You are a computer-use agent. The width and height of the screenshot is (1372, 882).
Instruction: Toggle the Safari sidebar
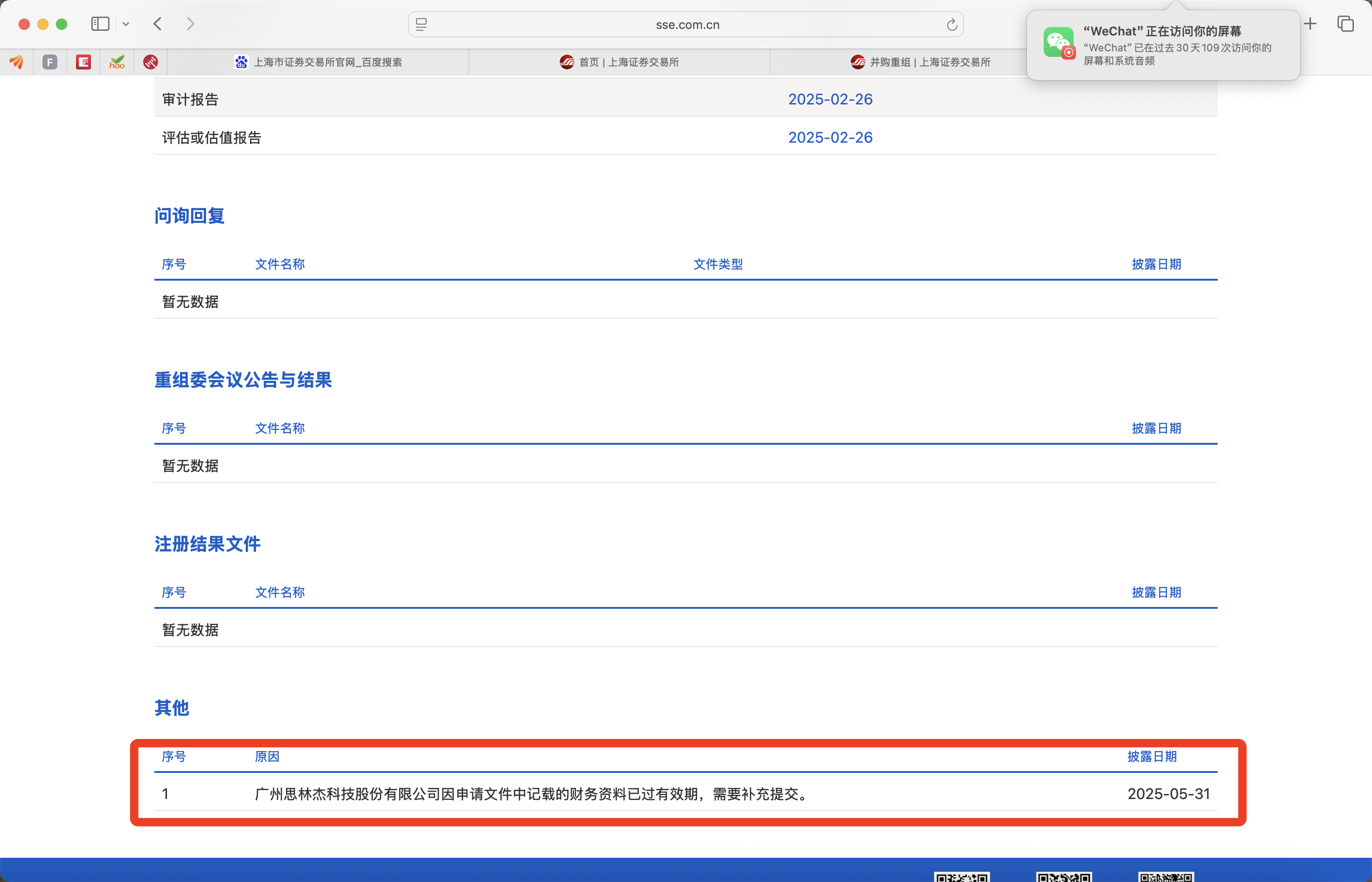(x=100, y=24)
